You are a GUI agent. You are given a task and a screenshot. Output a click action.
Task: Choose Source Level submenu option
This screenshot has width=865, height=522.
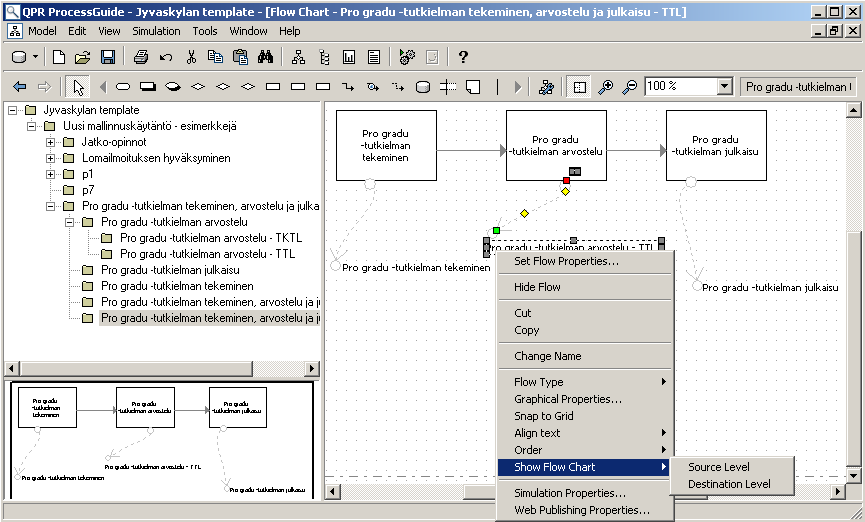click(x=731, y=467)
